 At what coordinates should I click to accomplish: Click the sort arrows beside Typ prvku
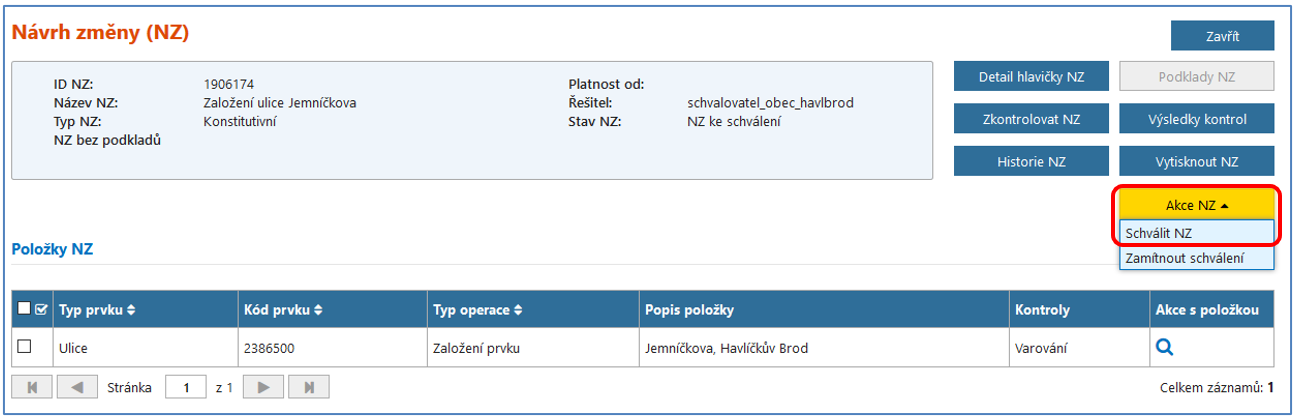(x=131, y=310)
